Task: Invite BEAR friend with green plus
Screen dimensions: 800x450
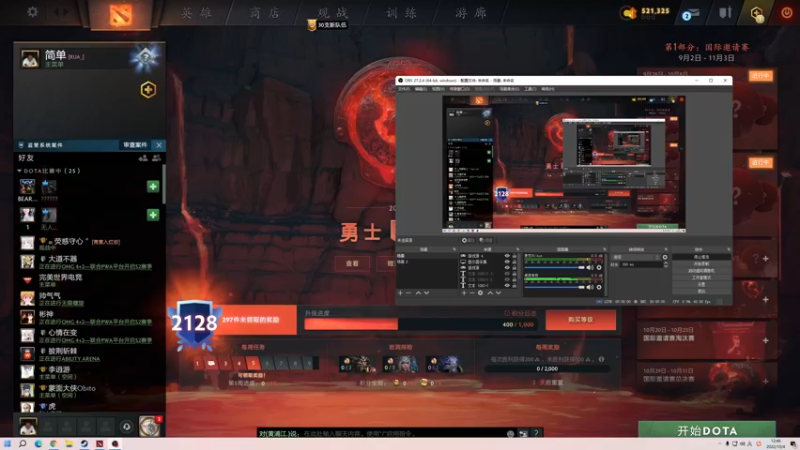Action: (153, 186)
